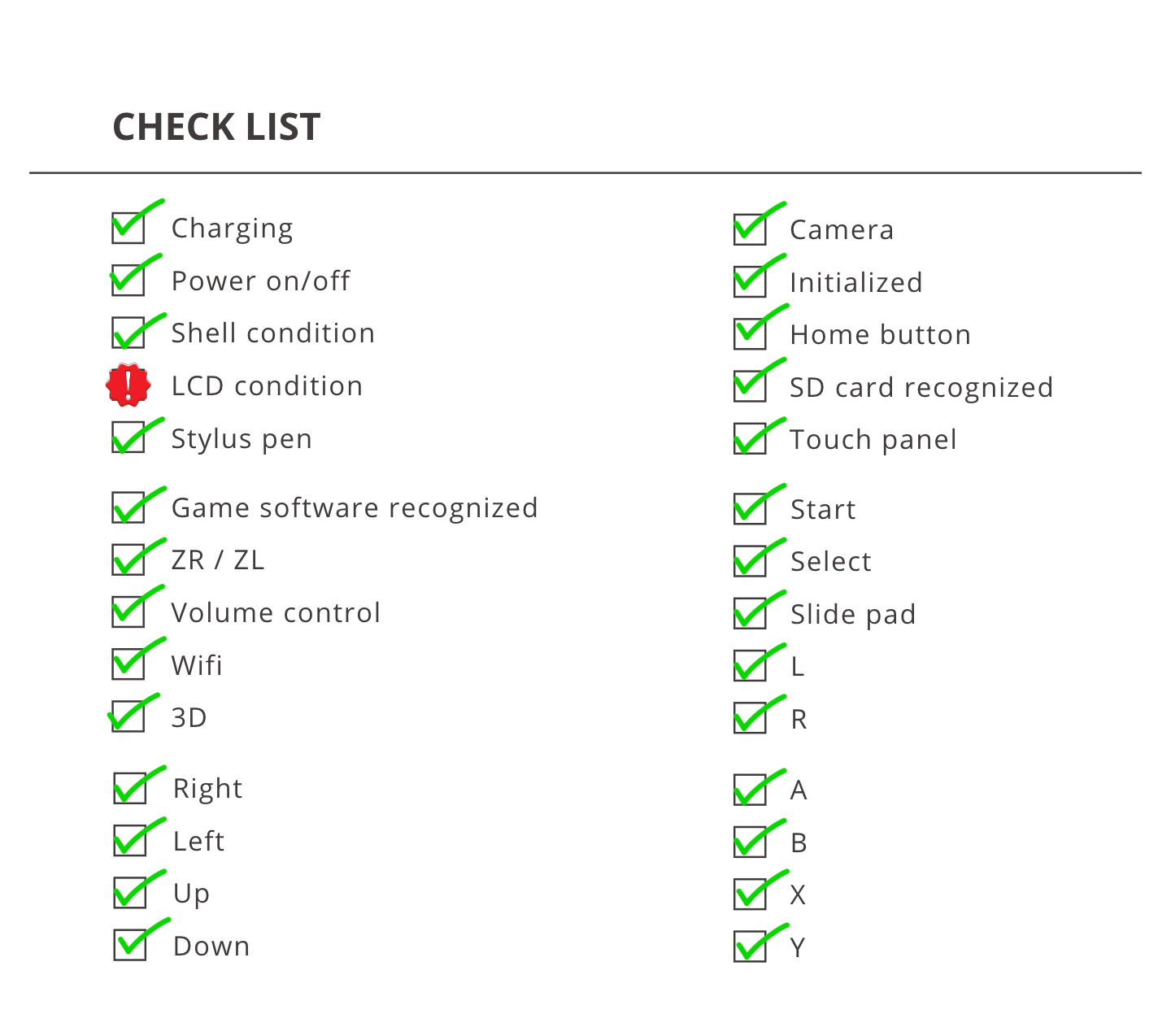Click the Stylus pen checkbox
This screenshot has width=1171, height=1036.
click(128, 437)
